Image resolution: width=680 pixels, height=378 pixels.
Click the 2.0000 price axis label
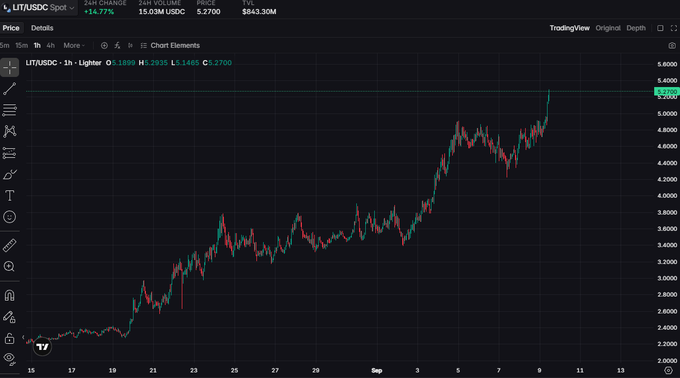pyautogui.click(x=667, y=361)
